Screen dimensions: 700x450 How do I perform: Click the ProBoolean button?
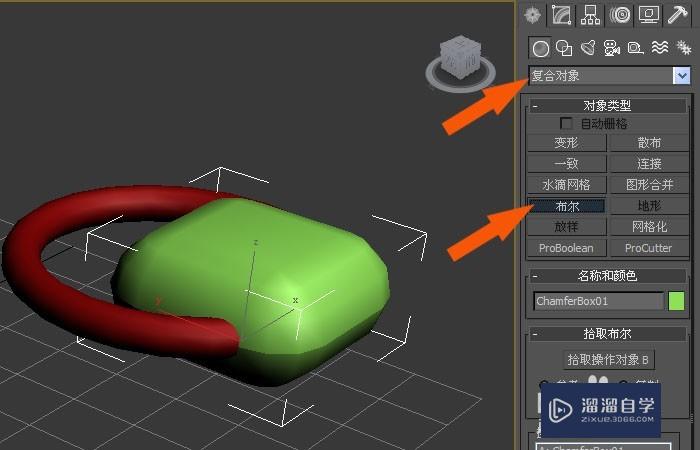567,248
